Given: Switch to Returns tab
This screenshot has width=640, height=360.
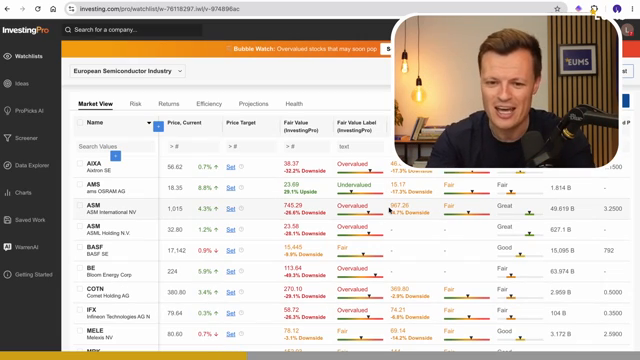Looking at the screenshot, I should [169, 104].
